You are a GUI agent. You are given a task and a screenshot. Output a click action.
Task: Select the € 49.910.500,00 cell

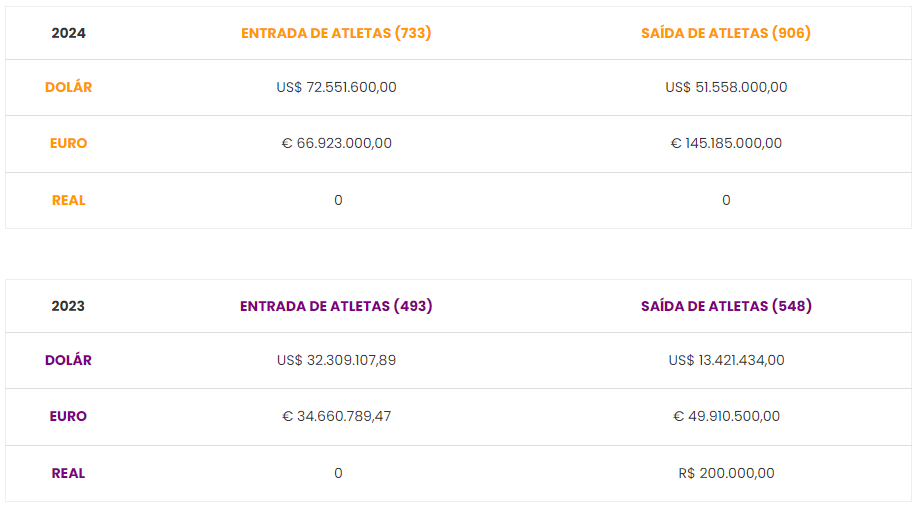(x=726, y=416)
